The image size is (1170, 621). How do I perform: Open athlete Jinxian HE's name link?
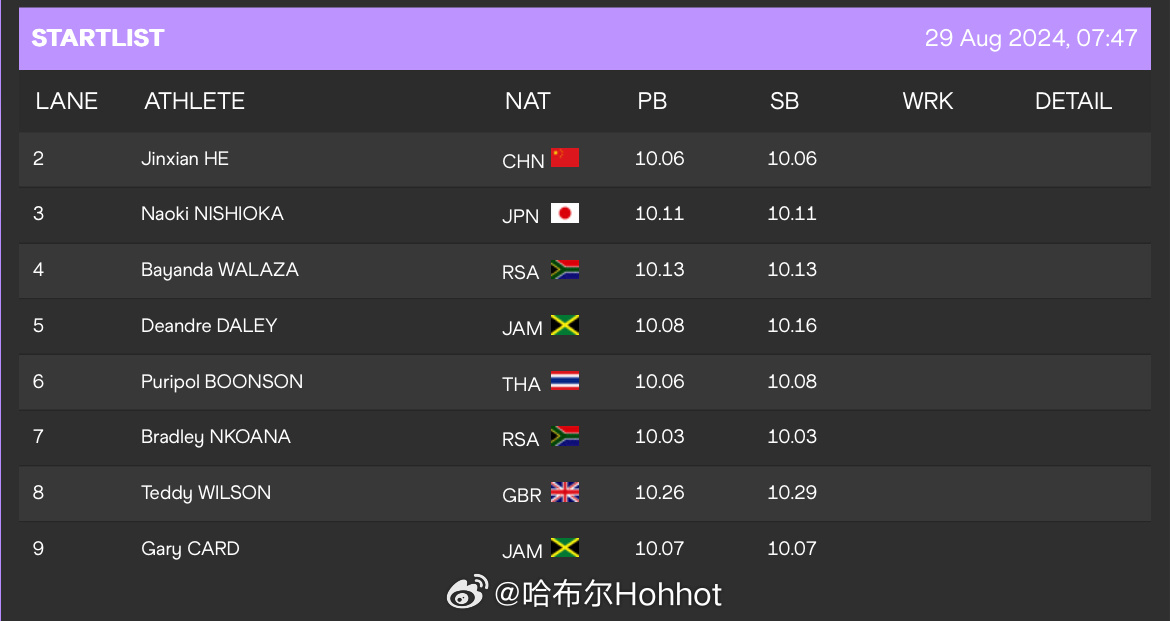(185, 158)
